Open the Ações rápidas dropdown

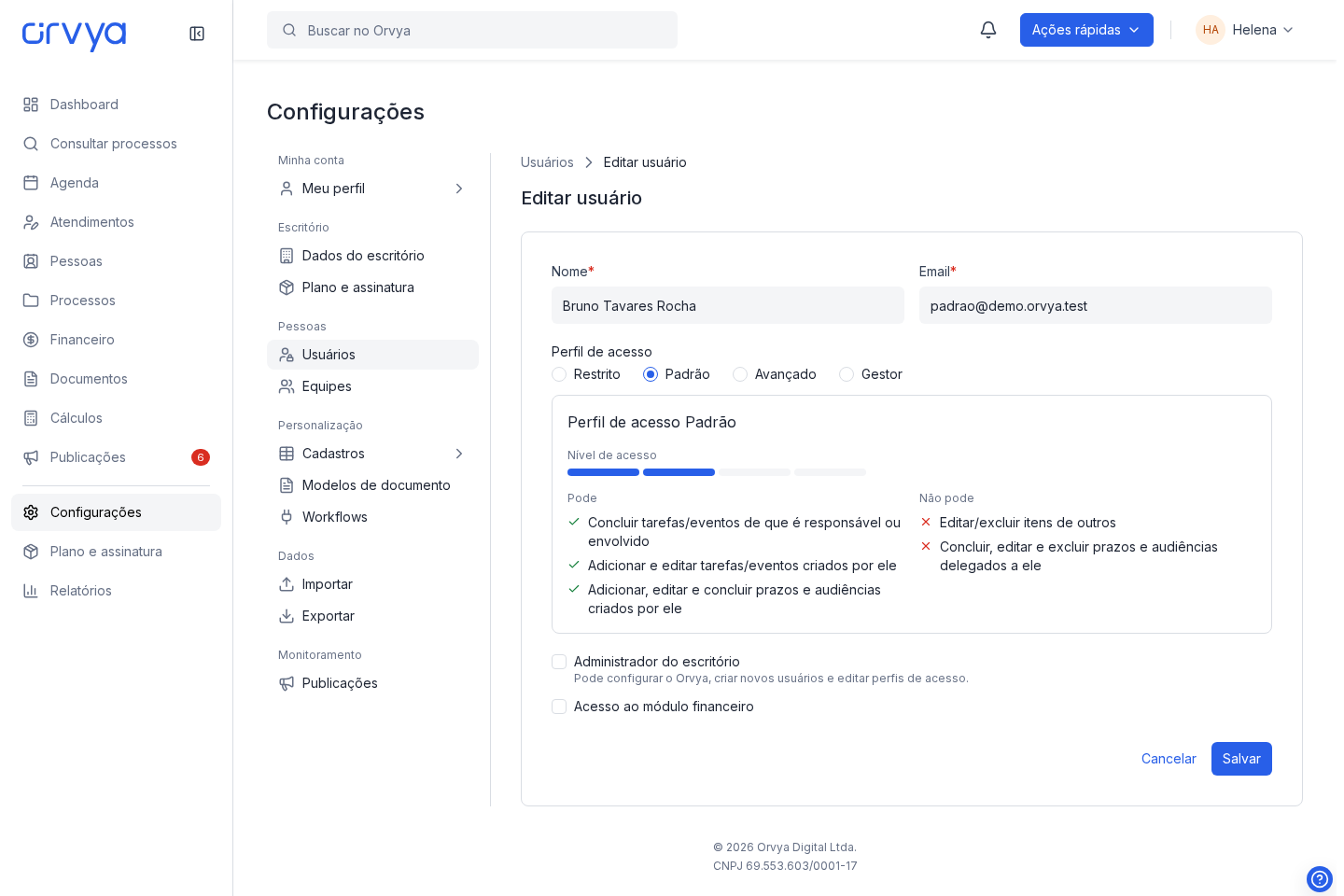point(1086,30)
